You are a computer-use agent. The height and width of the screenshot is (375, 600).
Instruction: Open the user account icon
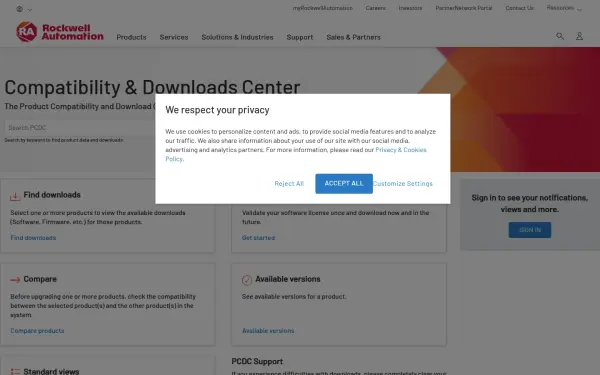(579, 36)
